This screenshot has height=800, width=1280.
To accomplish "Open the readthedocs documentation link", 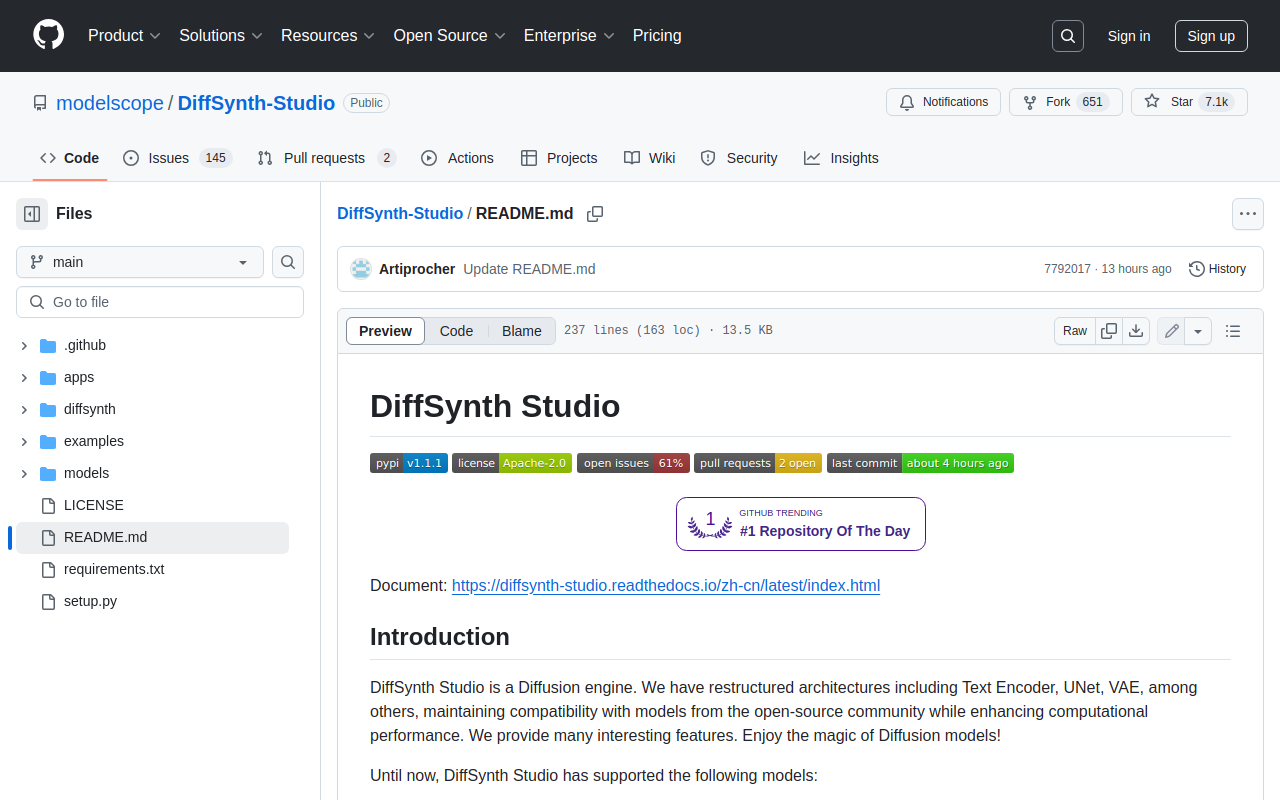I will (666, 585).
